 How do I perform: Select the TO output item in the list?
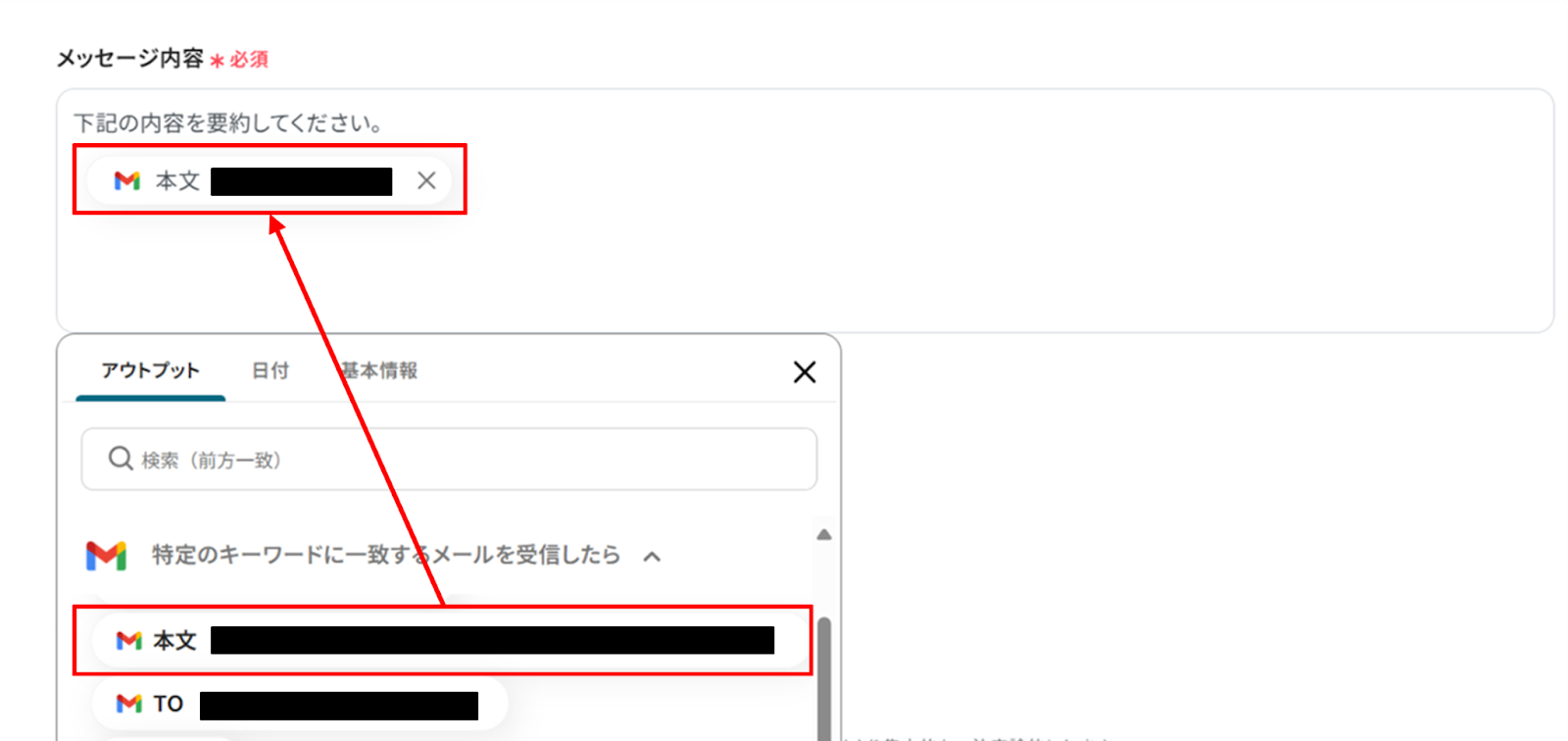[x=300, y=704]
